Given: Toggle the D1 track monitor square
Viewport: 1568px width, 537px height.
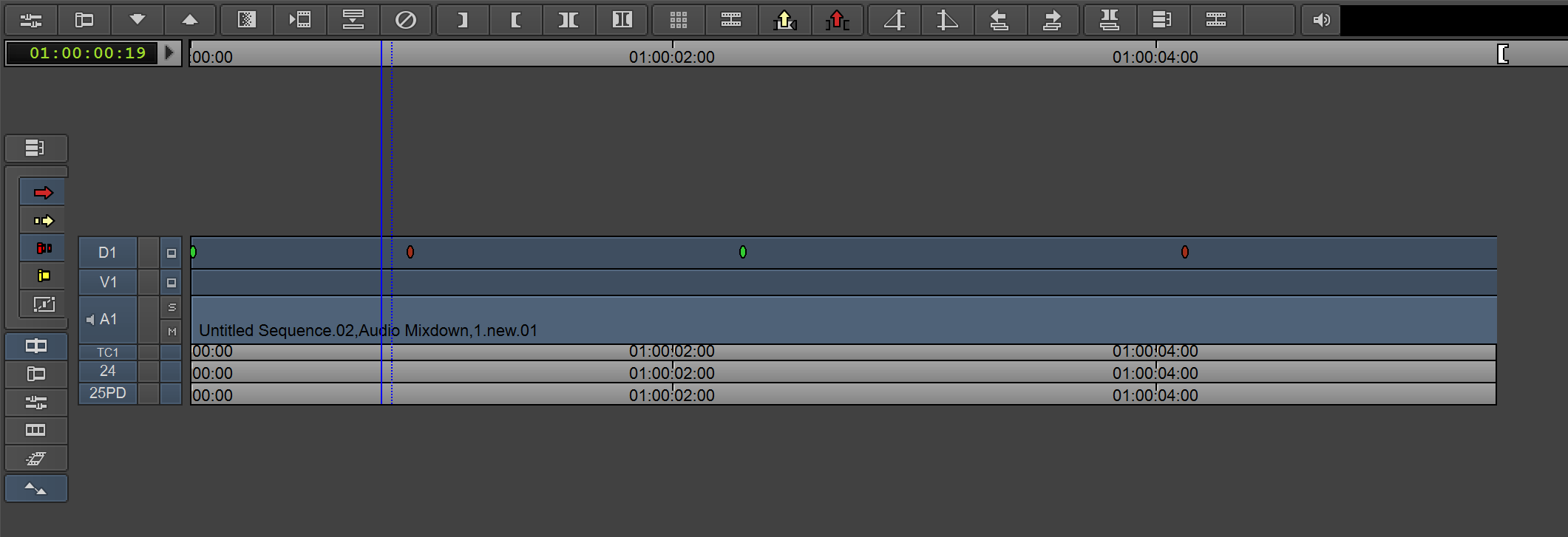Looking at the screenshot, I should [172, 253].
